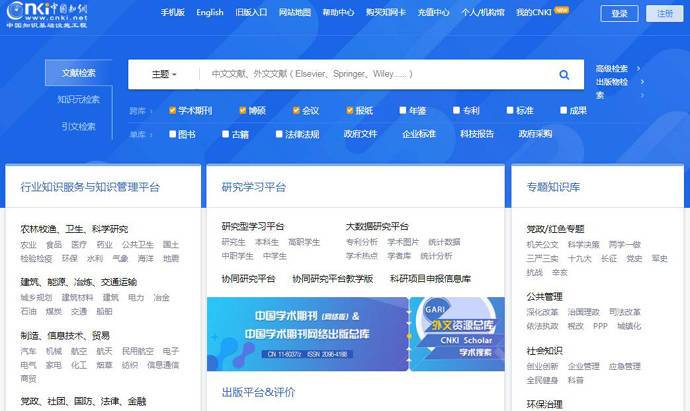Click the 外文资源总库 CNKI Scholar banner
The width and height of the screenshot is (690, 411).
point(458,334)
